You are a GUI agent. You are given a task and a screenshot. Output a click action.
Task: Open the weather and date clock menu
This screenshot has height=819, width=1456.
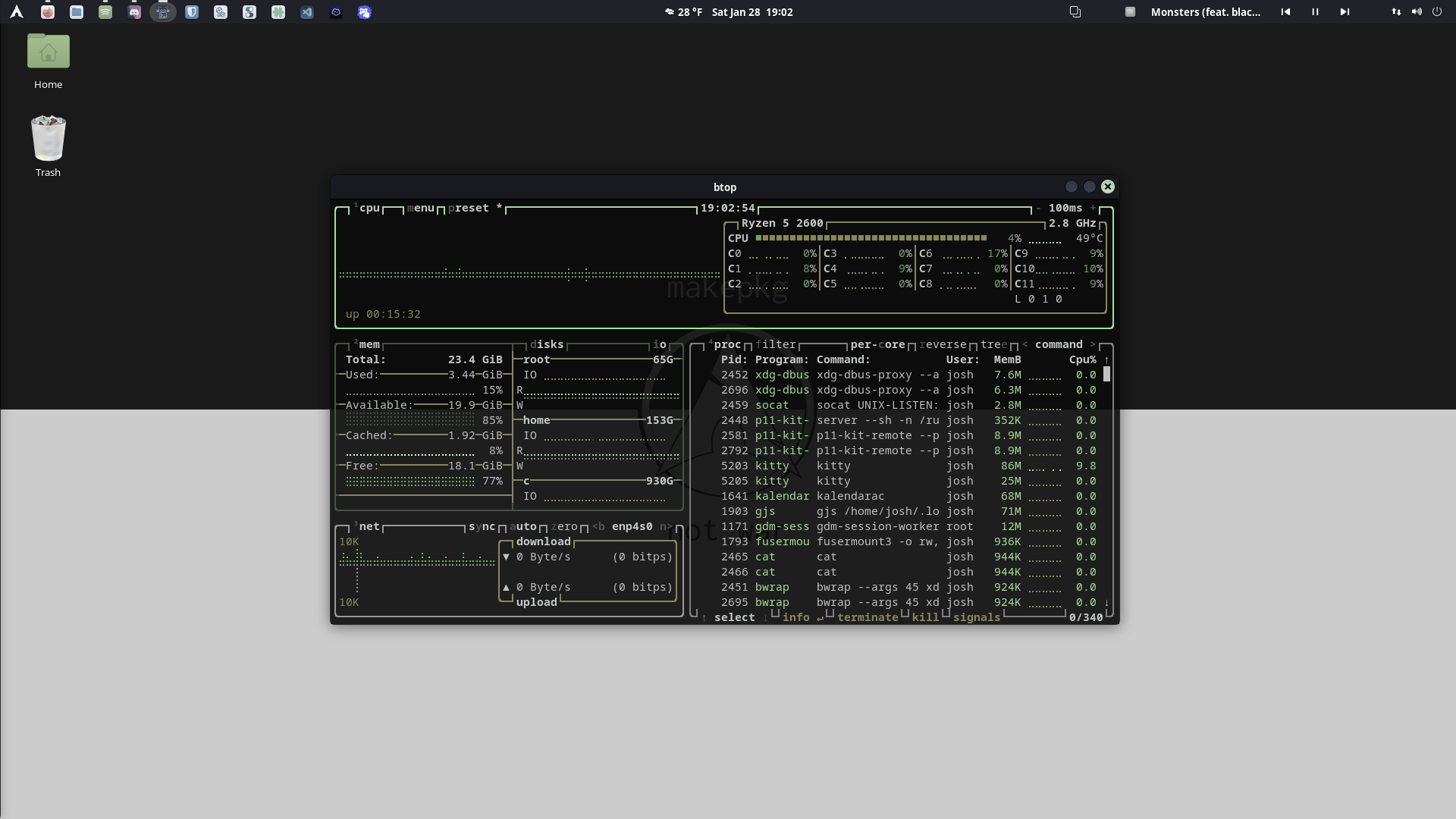pos(728,12)
